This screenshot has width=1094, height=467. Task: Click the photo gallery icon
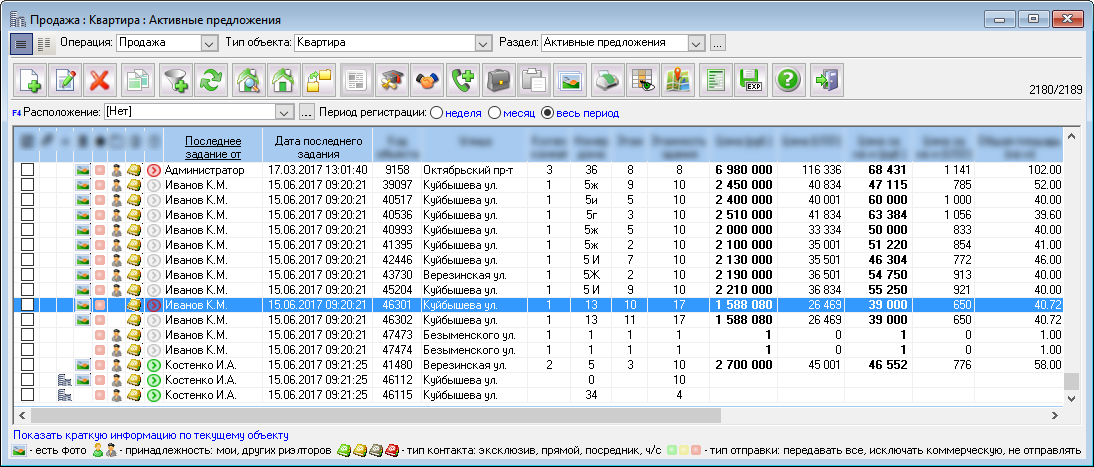(x=571, y=80)
